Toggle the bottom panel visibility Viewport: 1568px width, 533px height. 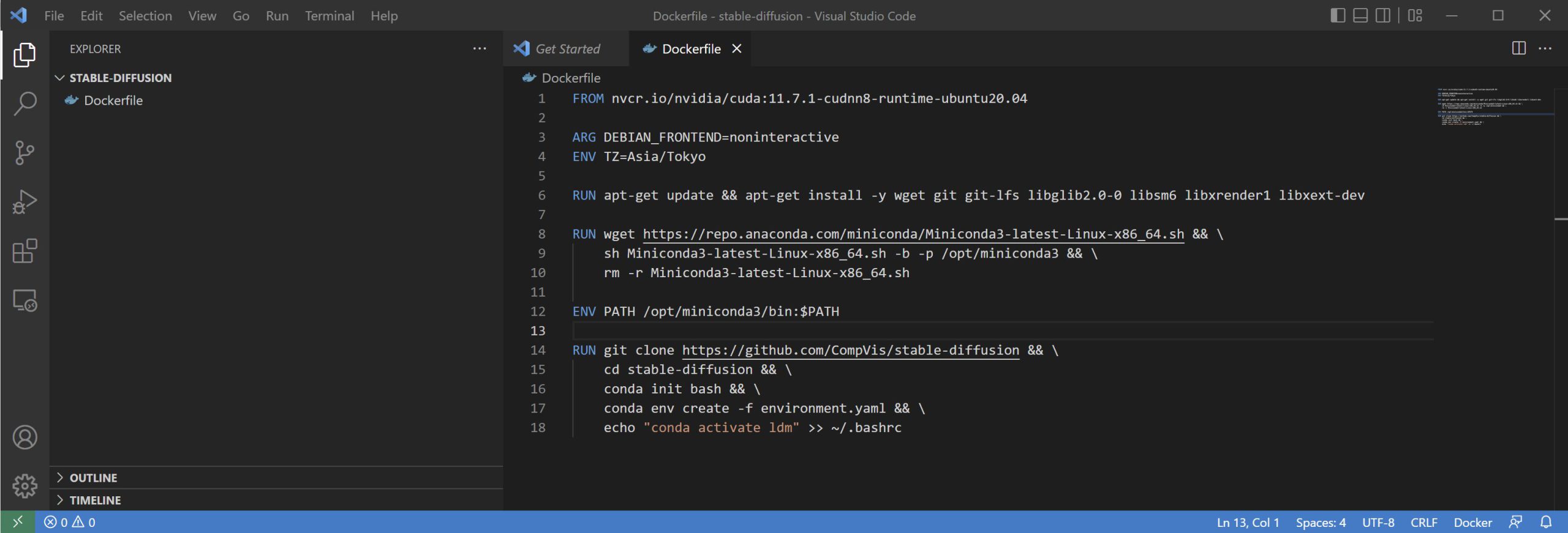click(1360, 15)
